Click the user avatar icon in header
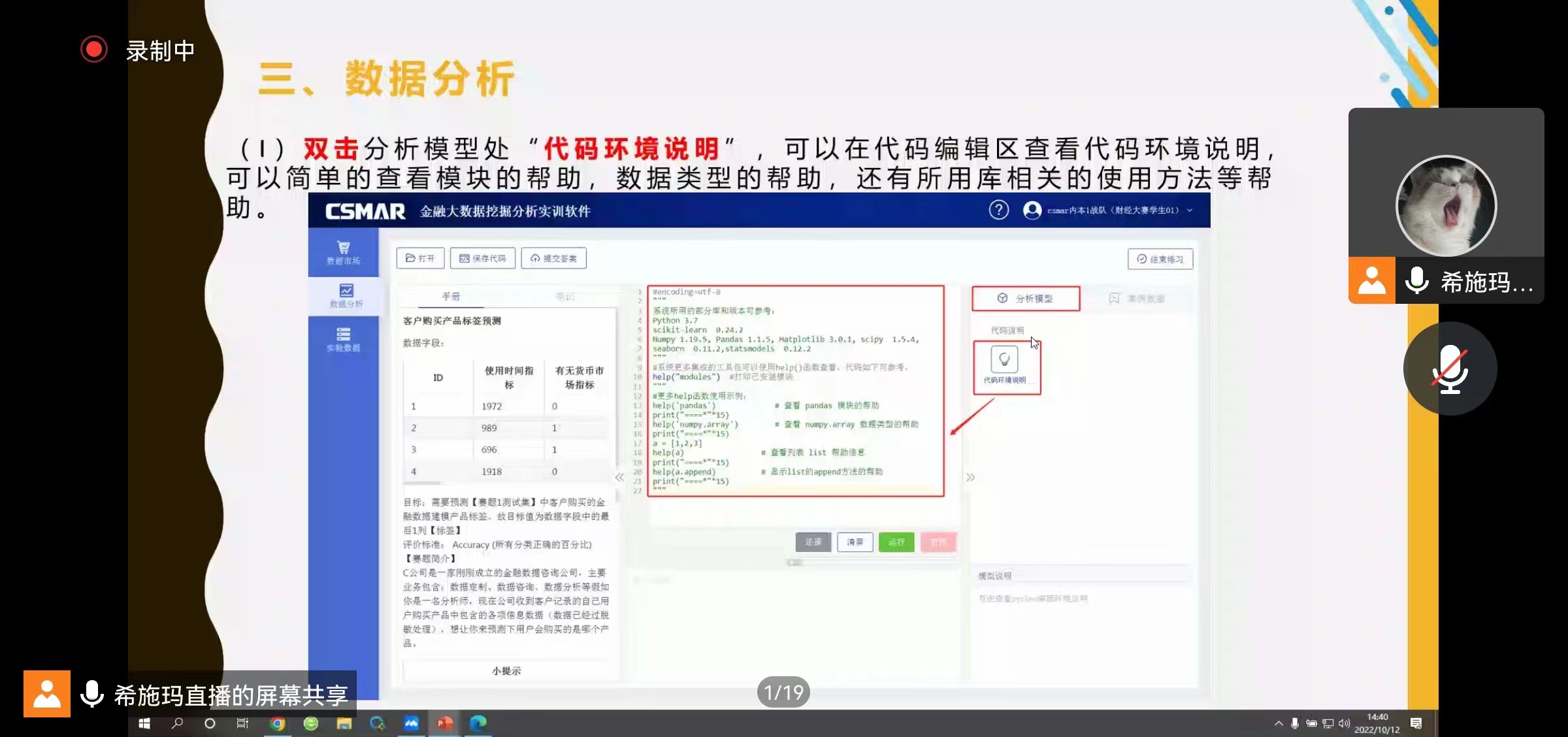This screenshot has height=737, width=1568. tap(1032, 210)
